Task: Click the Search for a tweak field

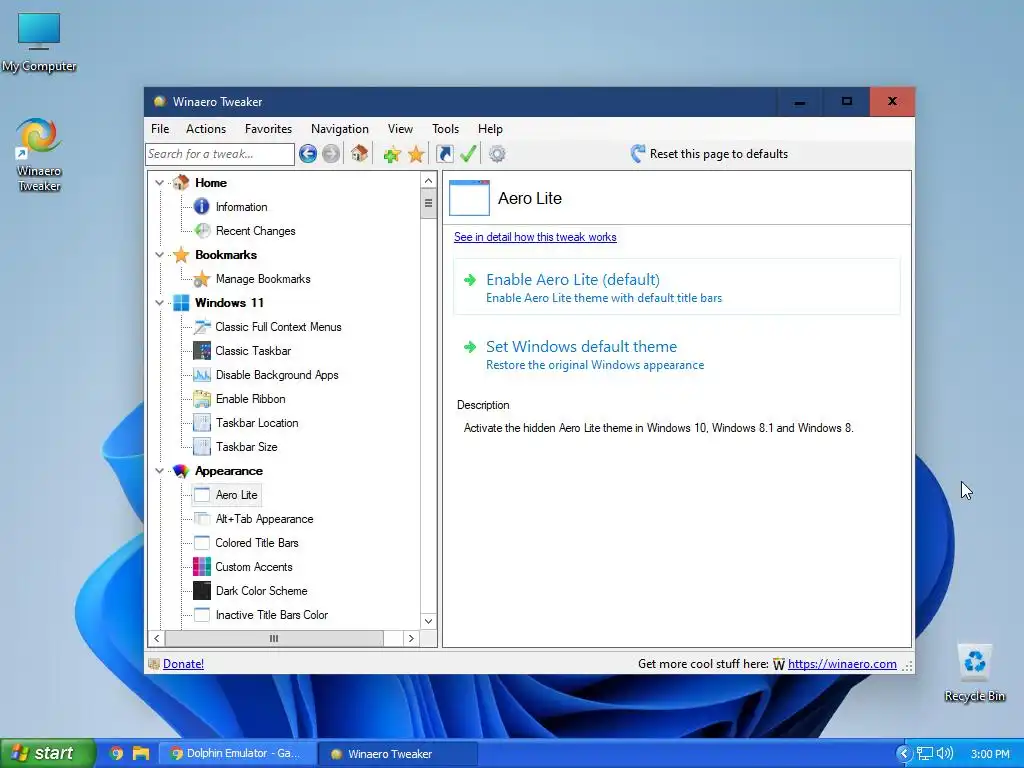Action: pyautogui.click(x=219, y=154)
